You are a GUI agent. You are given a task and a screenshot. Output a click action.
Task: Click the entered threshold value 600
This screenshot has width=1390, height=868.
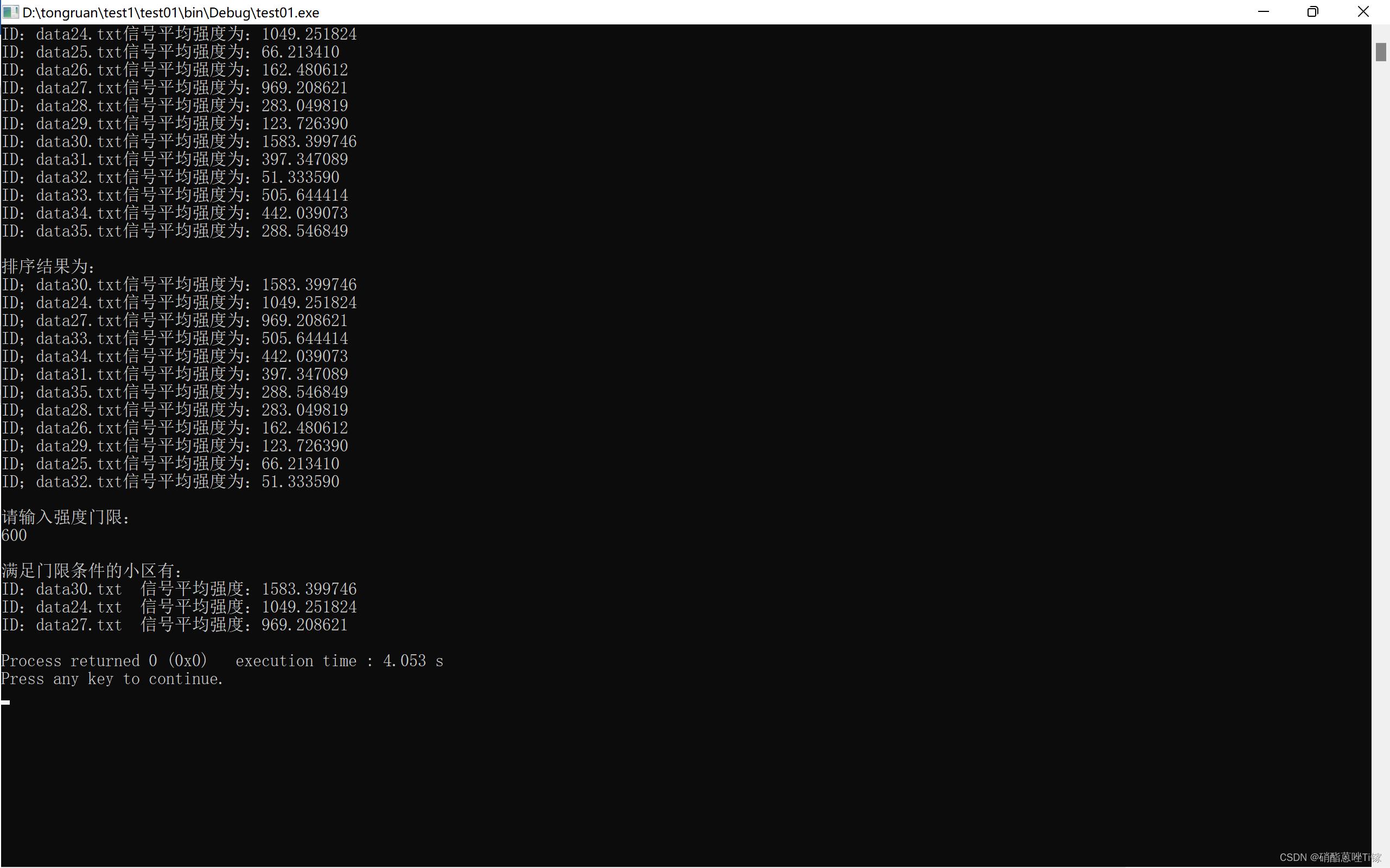(14, 535)
